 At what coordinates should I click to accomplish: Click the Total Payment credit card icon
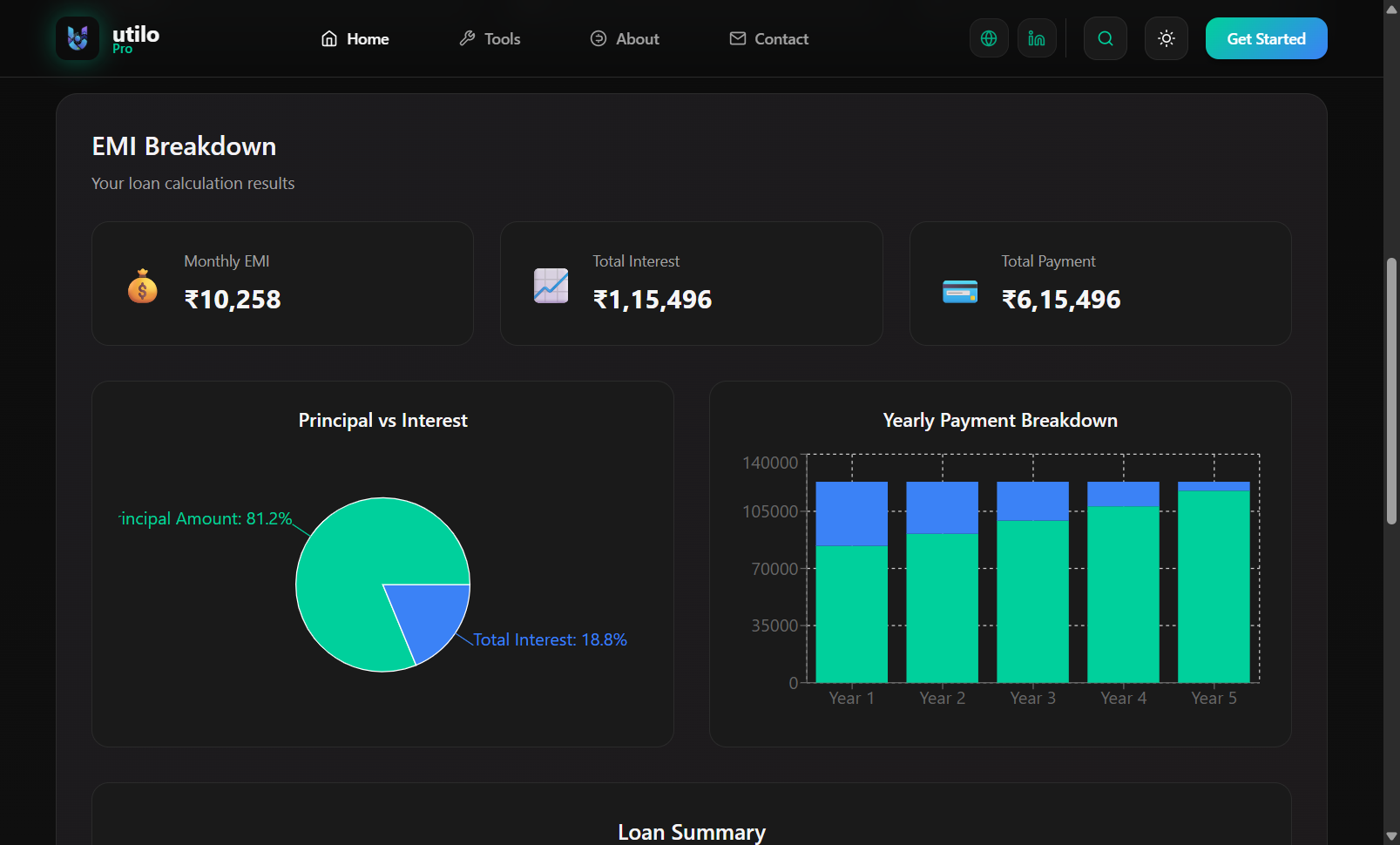(959, 292)
